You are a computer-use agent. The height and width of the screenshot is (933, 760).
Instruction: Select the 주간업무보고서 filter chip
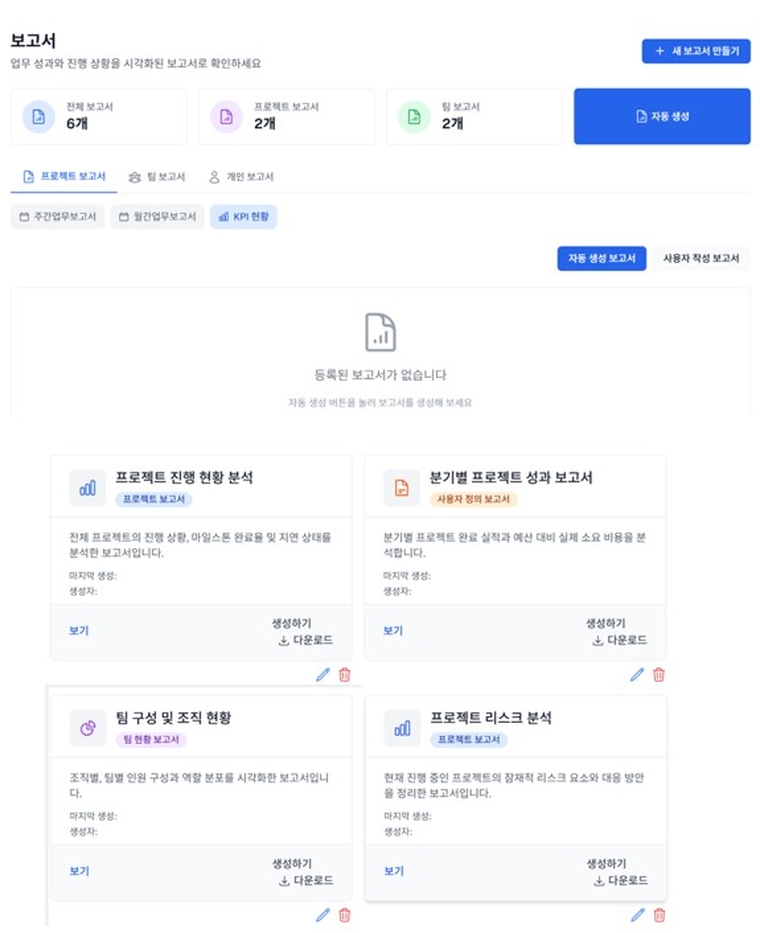pos(58,216)
